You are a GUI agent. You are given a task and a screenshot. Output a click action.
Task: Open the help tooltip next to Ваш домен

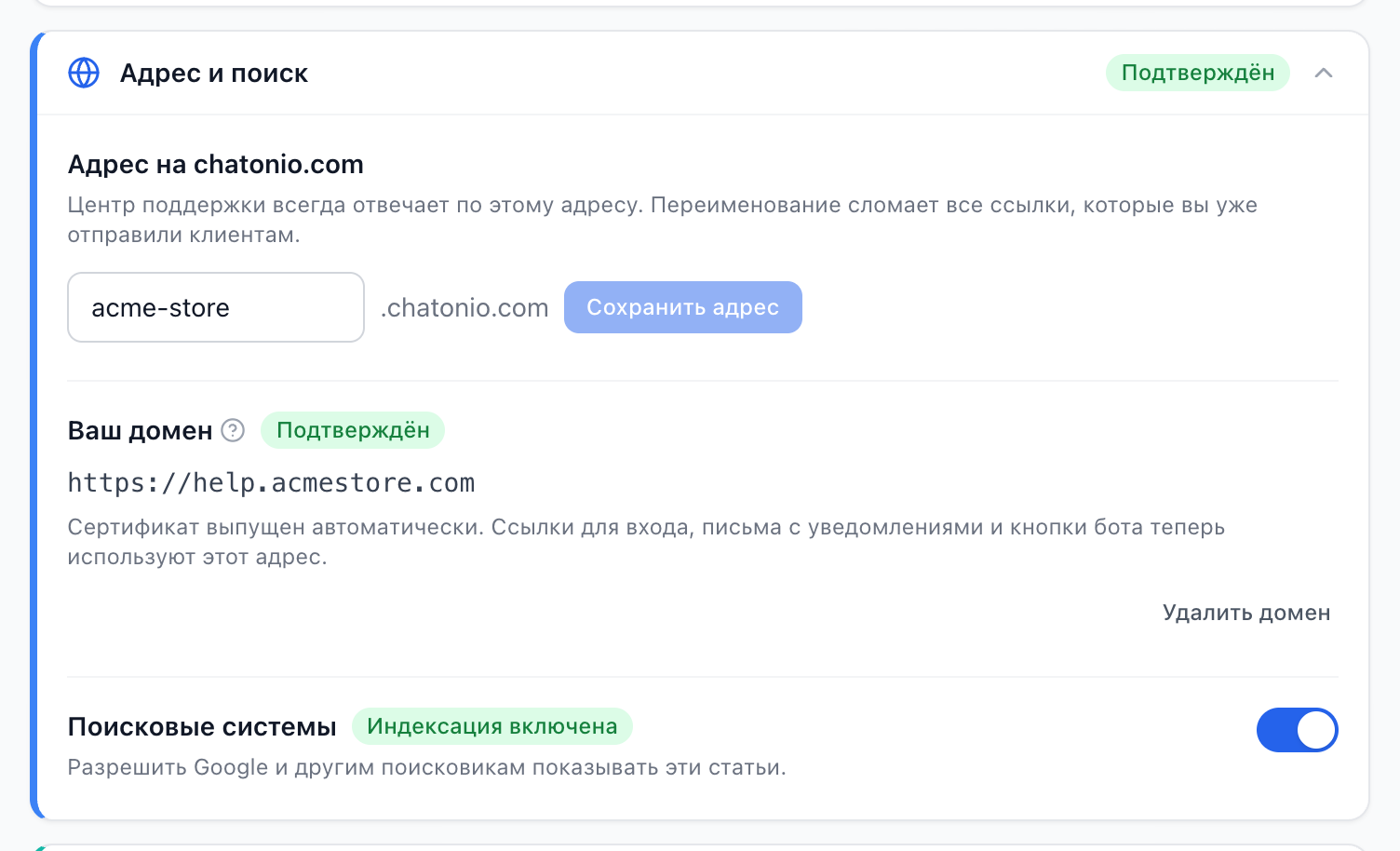pos(233,430)
